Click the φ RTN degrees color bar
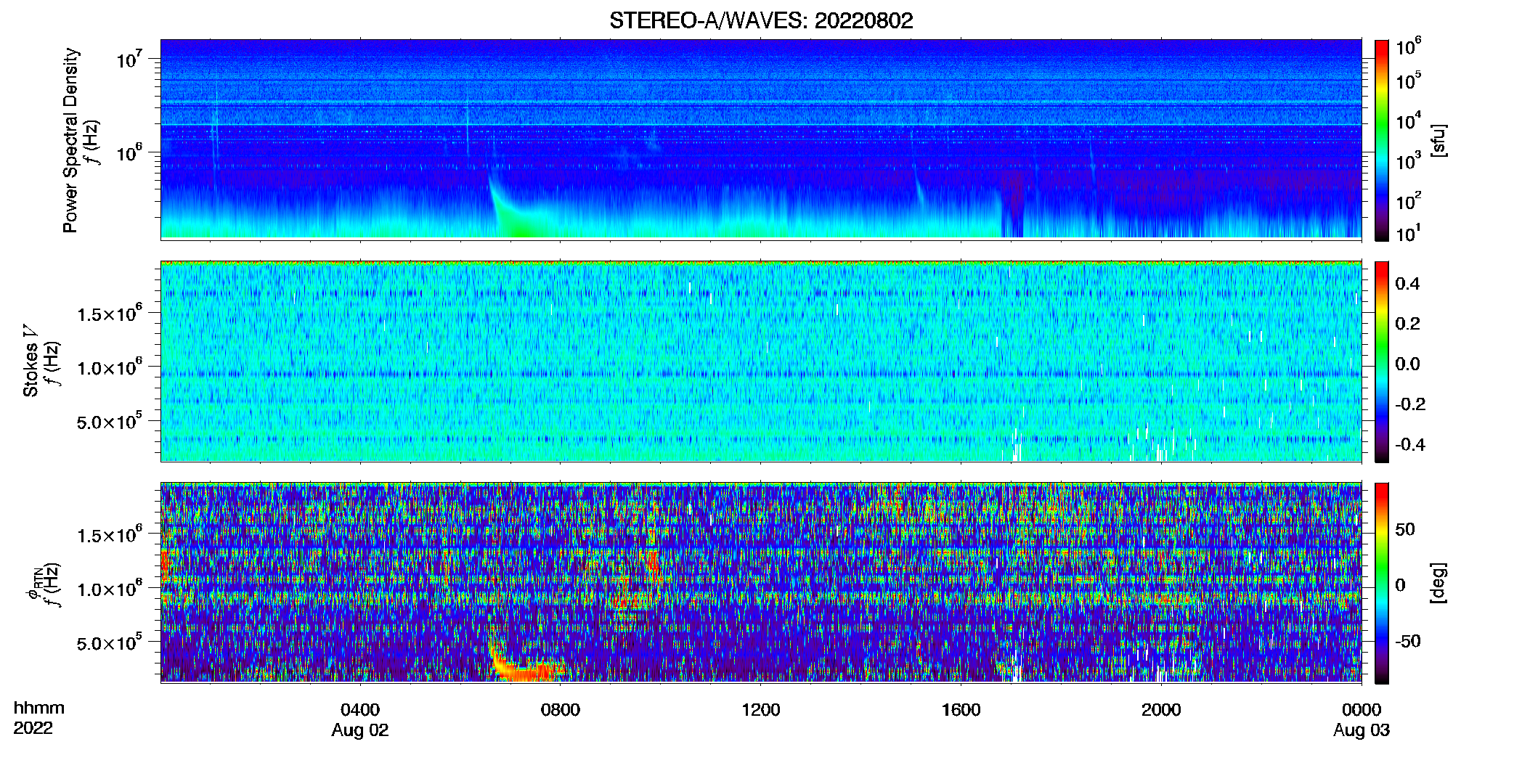This screenshot has width=1522, height=784. tap(1381, 583)
